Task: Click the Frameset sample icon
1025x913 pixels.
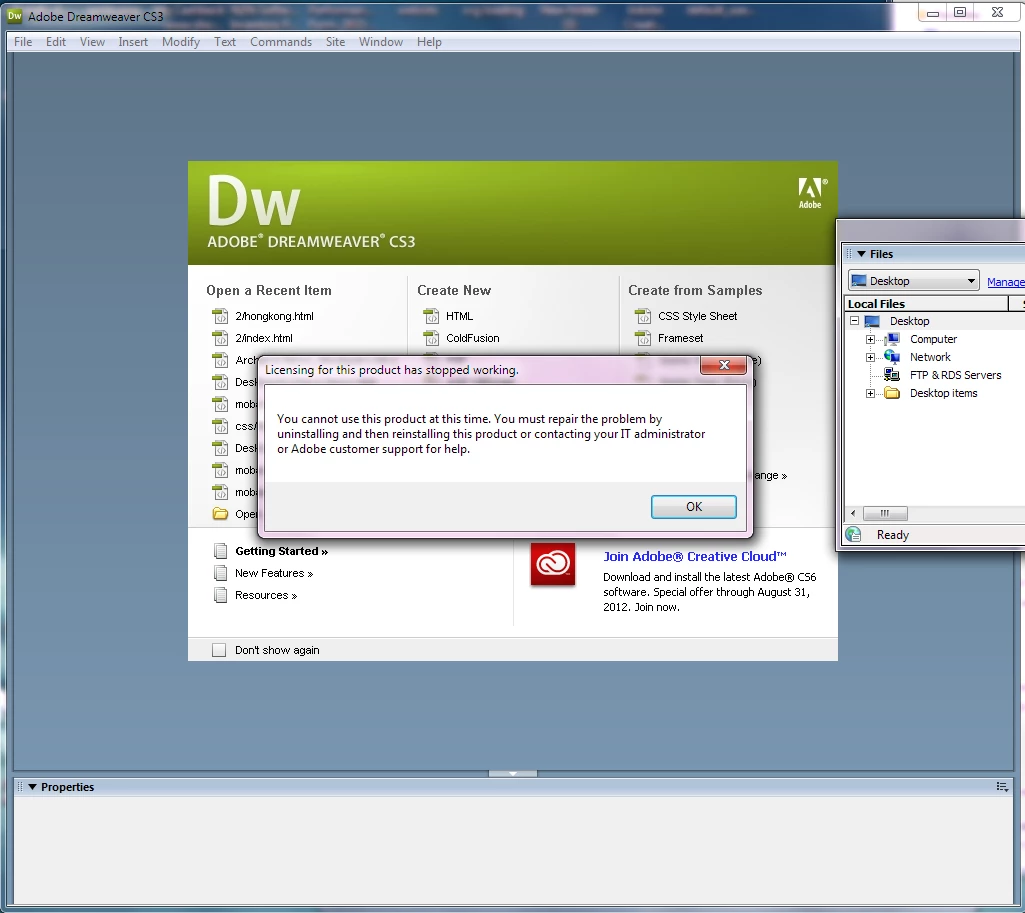Action: 643,339
